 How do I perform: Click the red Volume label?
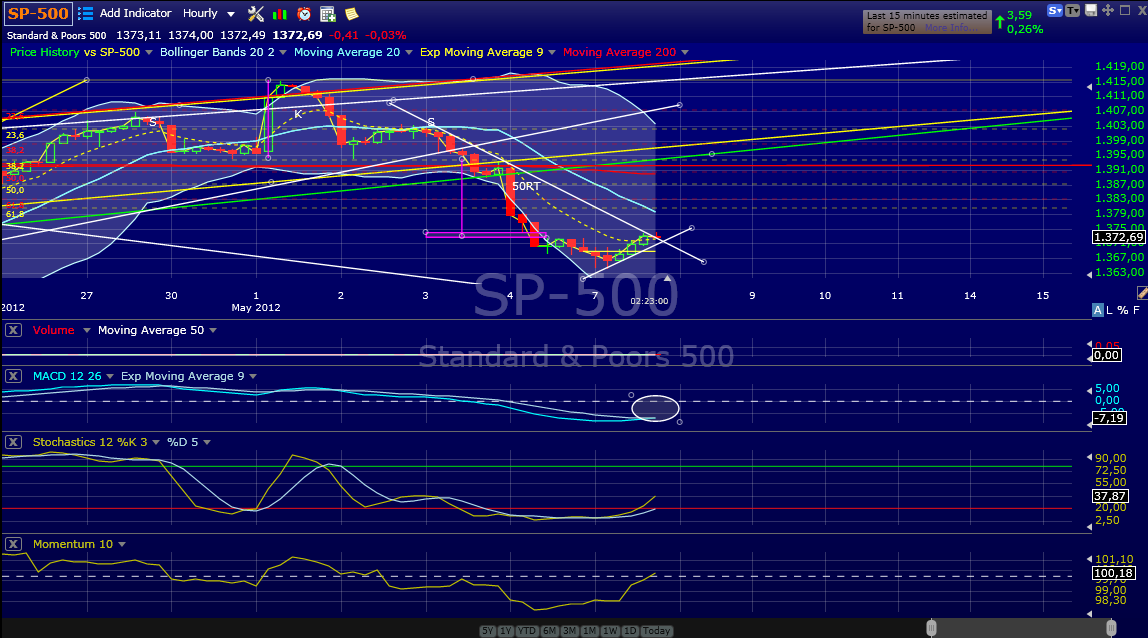(x=53, y=330)
